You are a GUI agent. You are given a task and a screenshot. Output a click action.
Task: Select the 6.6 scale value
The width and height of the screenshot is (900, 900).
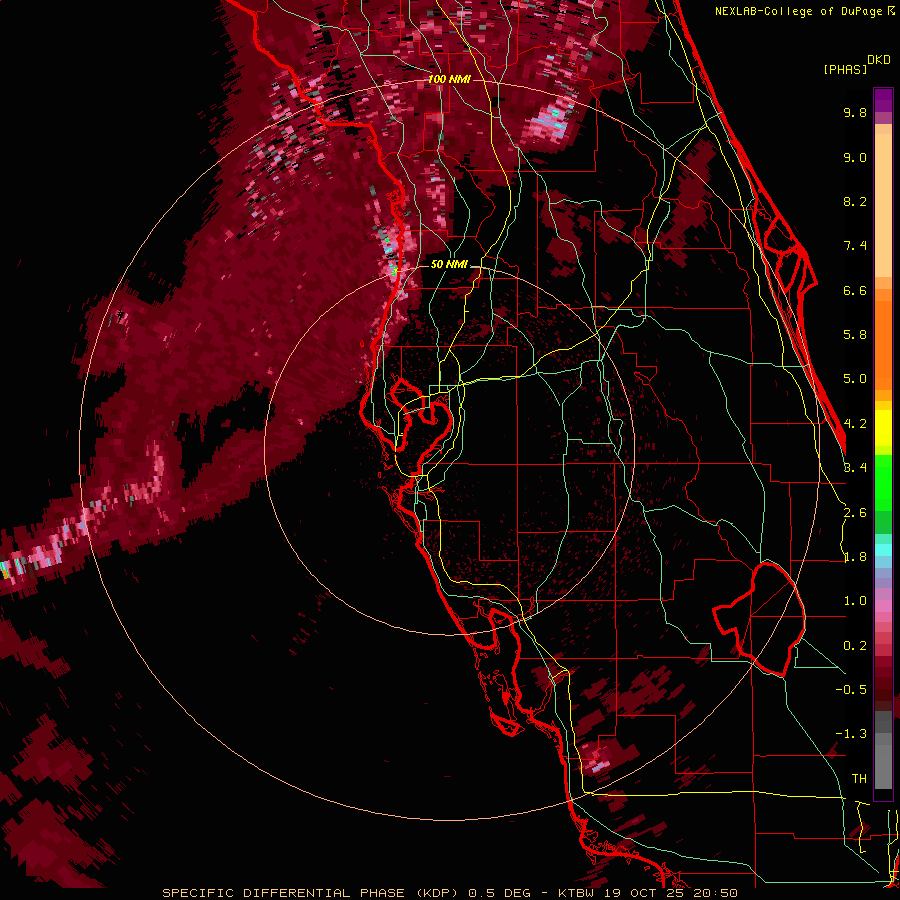click(x=855, y=290)
